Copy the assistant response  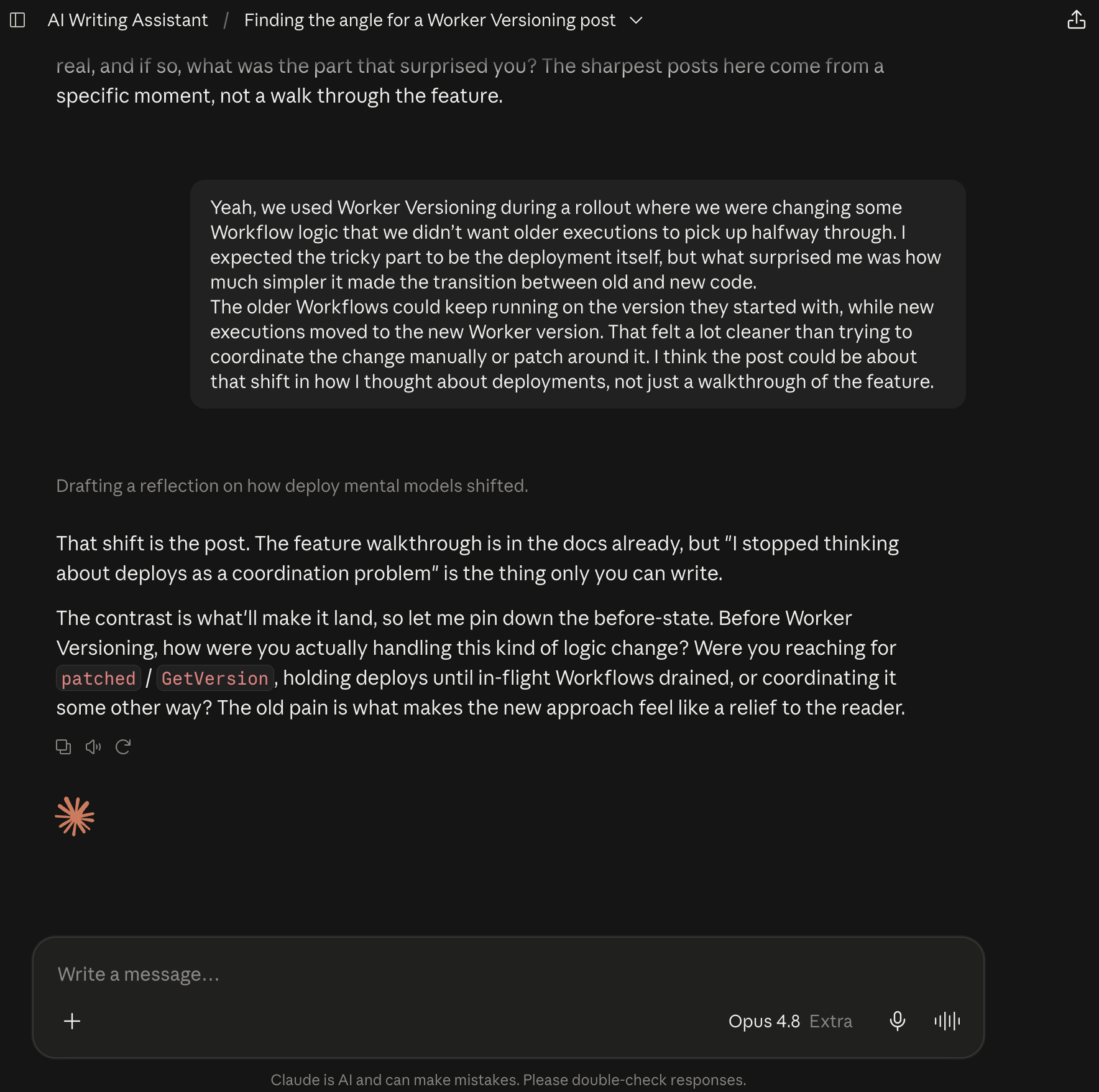tap(63, 747)
